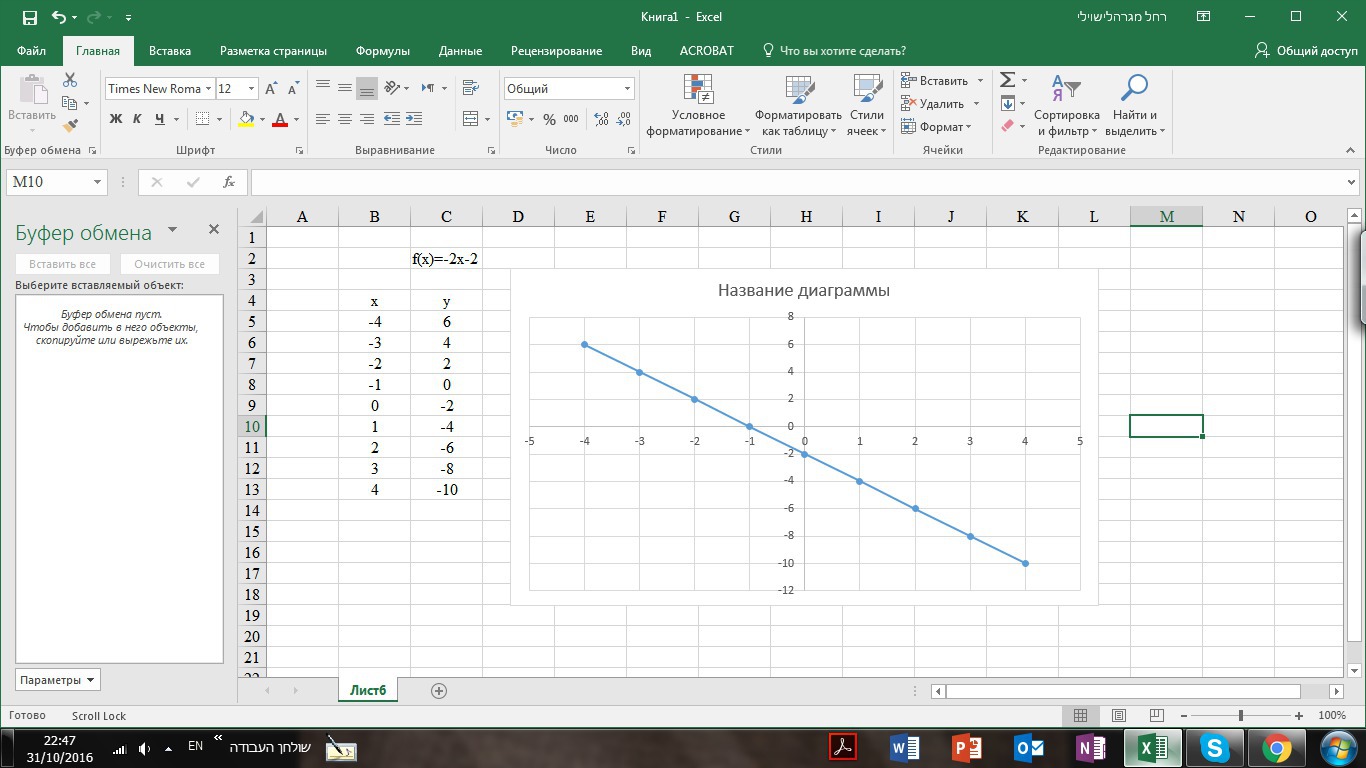Open PowerPoint from the taskbar
Screen dimensions: 1366x768
(x=967, y=747)
